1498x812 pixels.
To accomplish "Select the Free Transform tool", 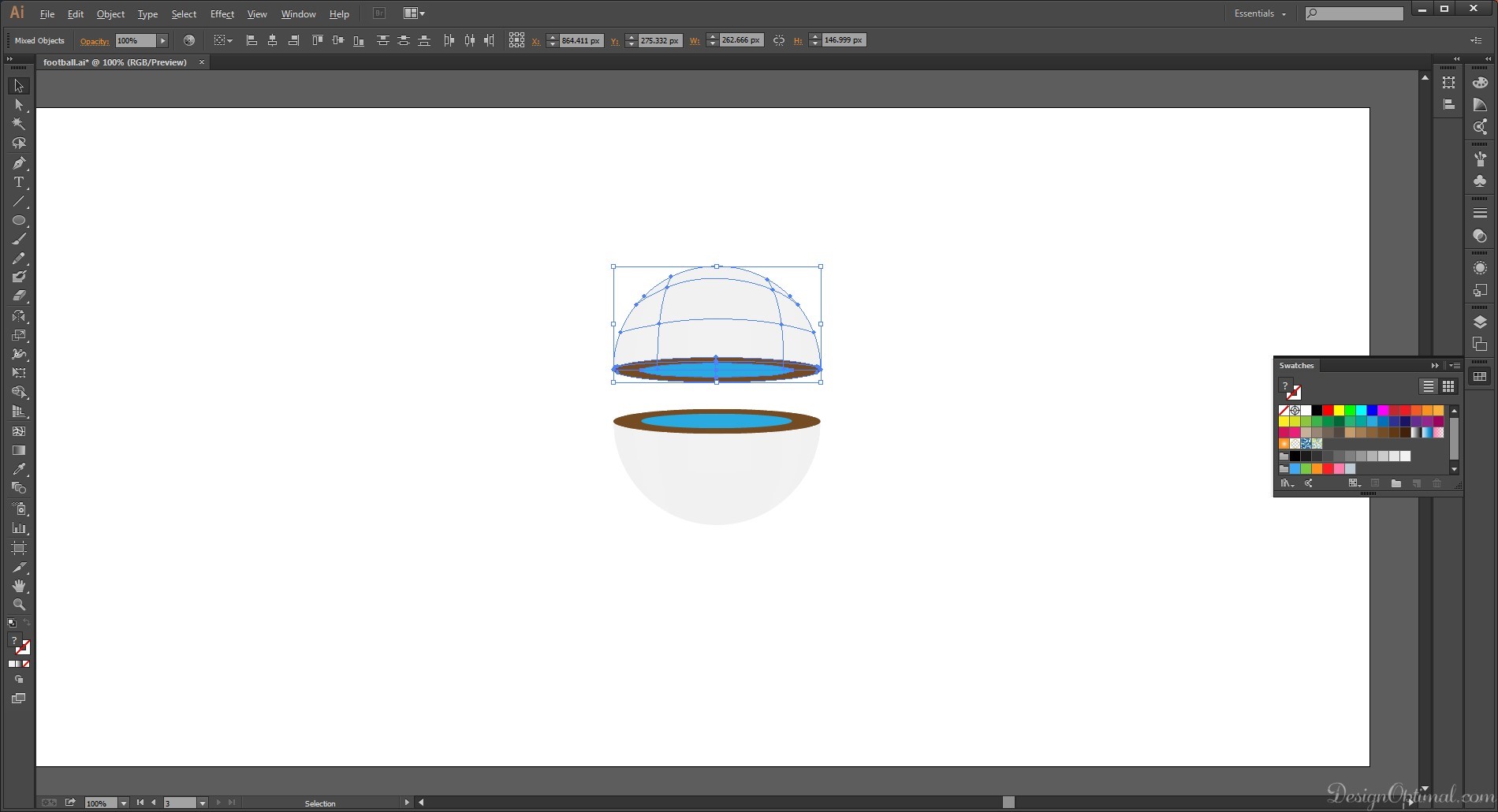I will pos(19,373).
